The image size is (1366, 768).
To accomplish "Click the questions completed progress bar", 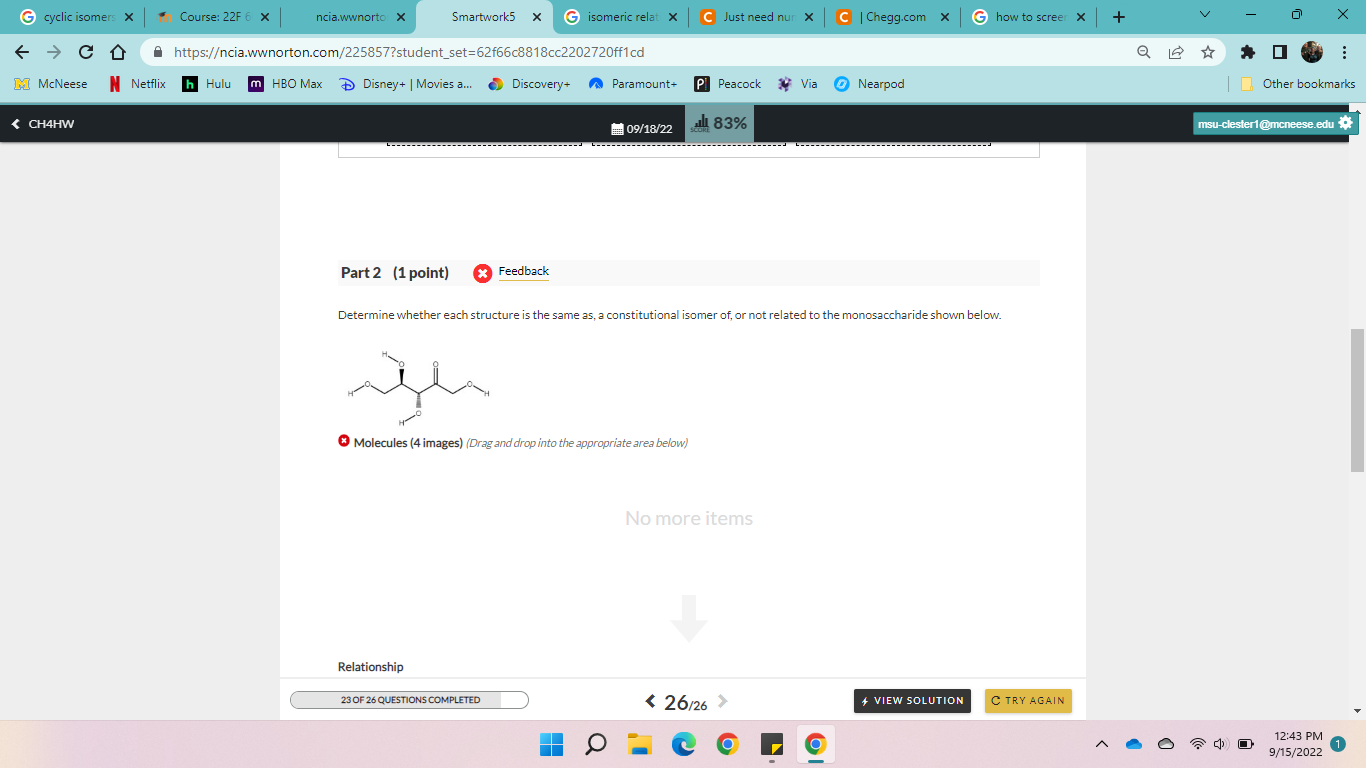I will (x=408, y=700).
